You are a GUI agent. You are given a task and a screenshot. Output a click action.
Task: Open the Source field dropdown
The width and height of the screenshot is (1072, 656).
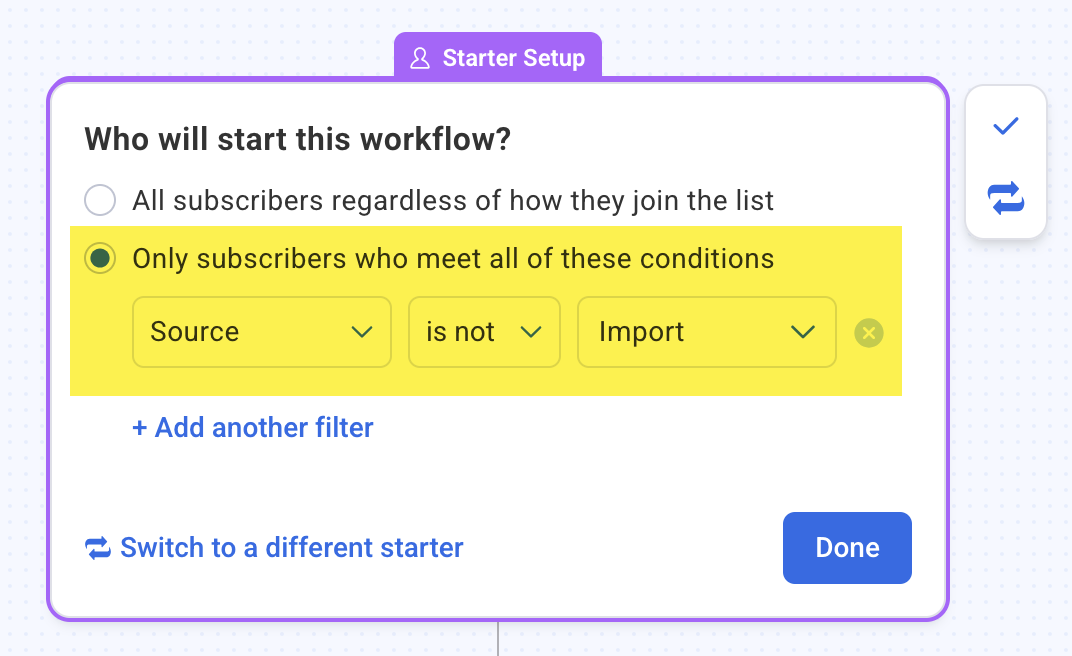coord(261,332)
